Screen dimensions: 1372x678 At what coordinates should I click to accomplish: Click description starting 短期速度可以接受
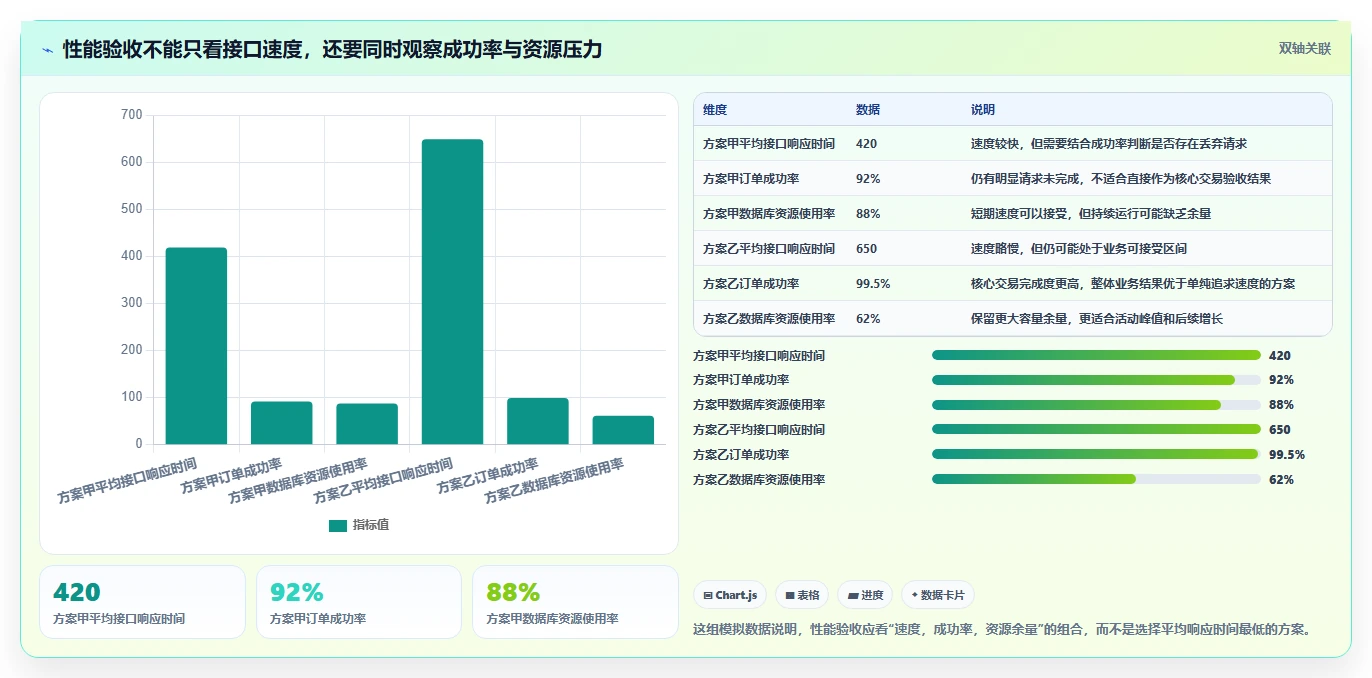[1091, 214]
